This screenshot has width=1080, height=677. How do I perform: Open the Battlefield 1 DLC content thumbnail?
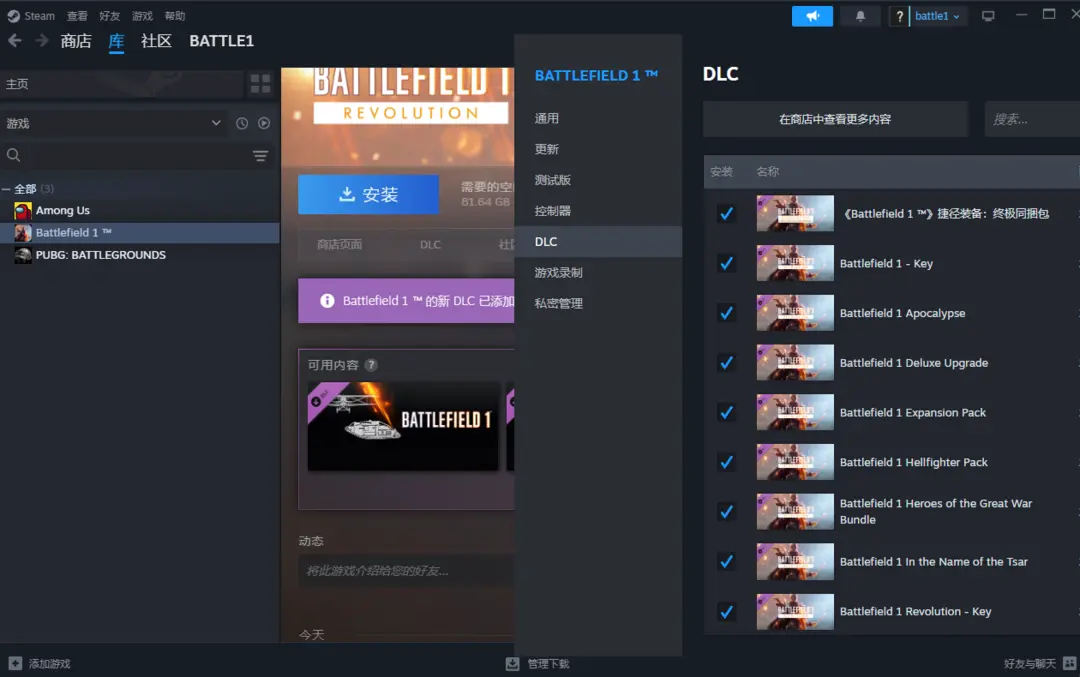(x=403, y=426)
